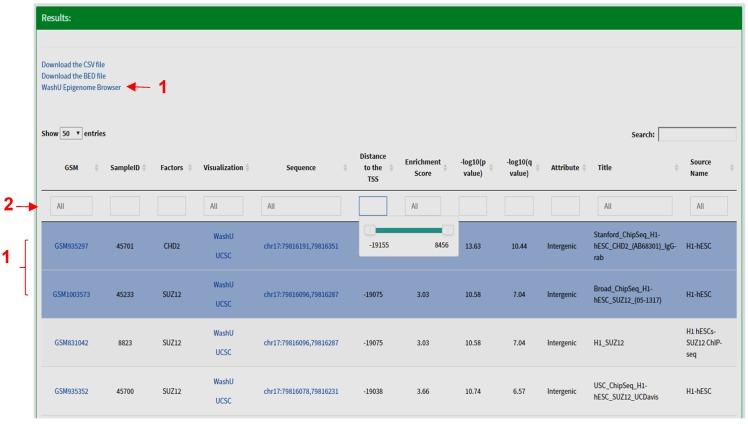
Task: Open the Show entries count dropdown
Action: tap(69, 134)
